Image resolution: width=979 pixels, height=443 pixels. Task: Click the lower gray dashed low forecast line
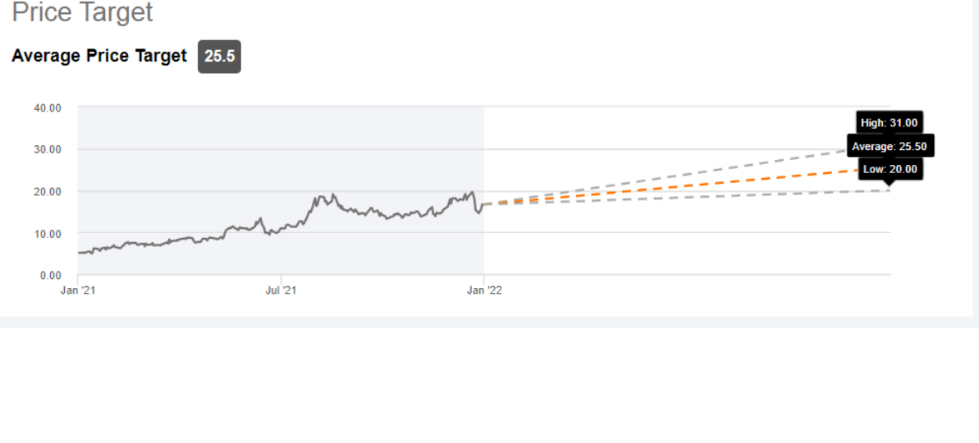(687, 197)
